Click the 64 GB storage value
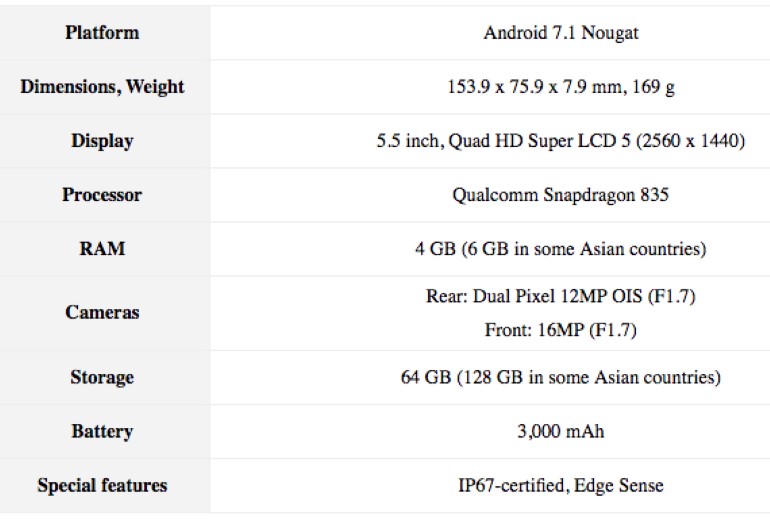Screen dimensions: 770x519 [560, 378]
